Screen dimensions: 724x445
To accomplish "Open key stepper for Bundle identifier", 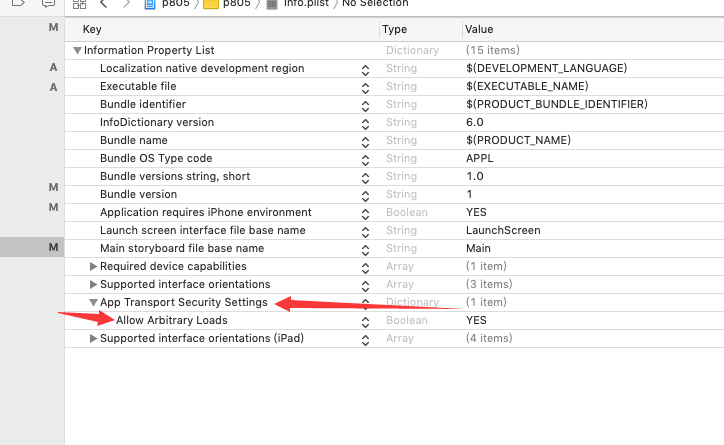I will coord(365,106).
